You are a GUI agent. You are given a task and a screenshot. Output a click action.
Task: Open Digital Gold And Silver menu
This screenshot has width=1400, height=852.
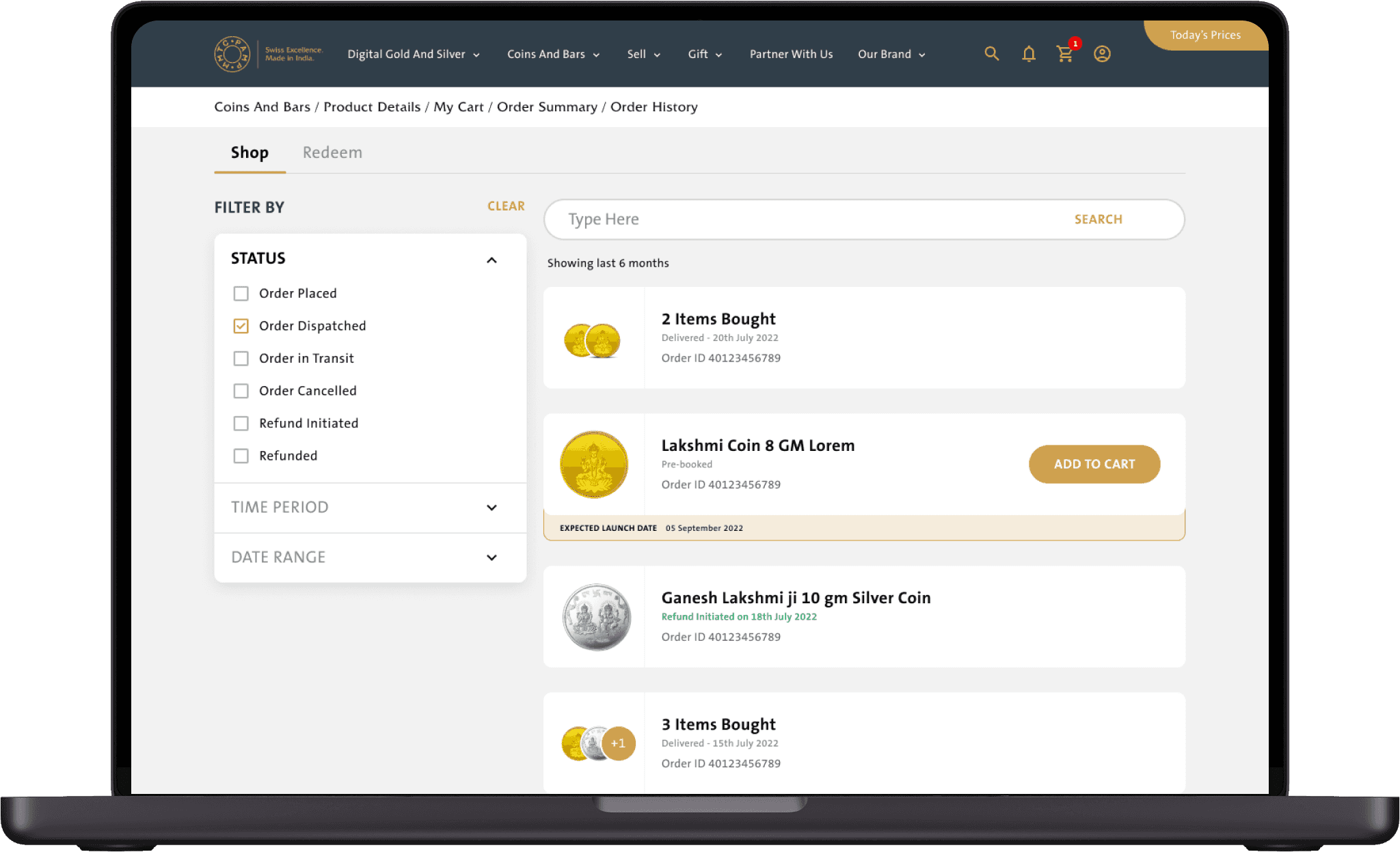413,54
